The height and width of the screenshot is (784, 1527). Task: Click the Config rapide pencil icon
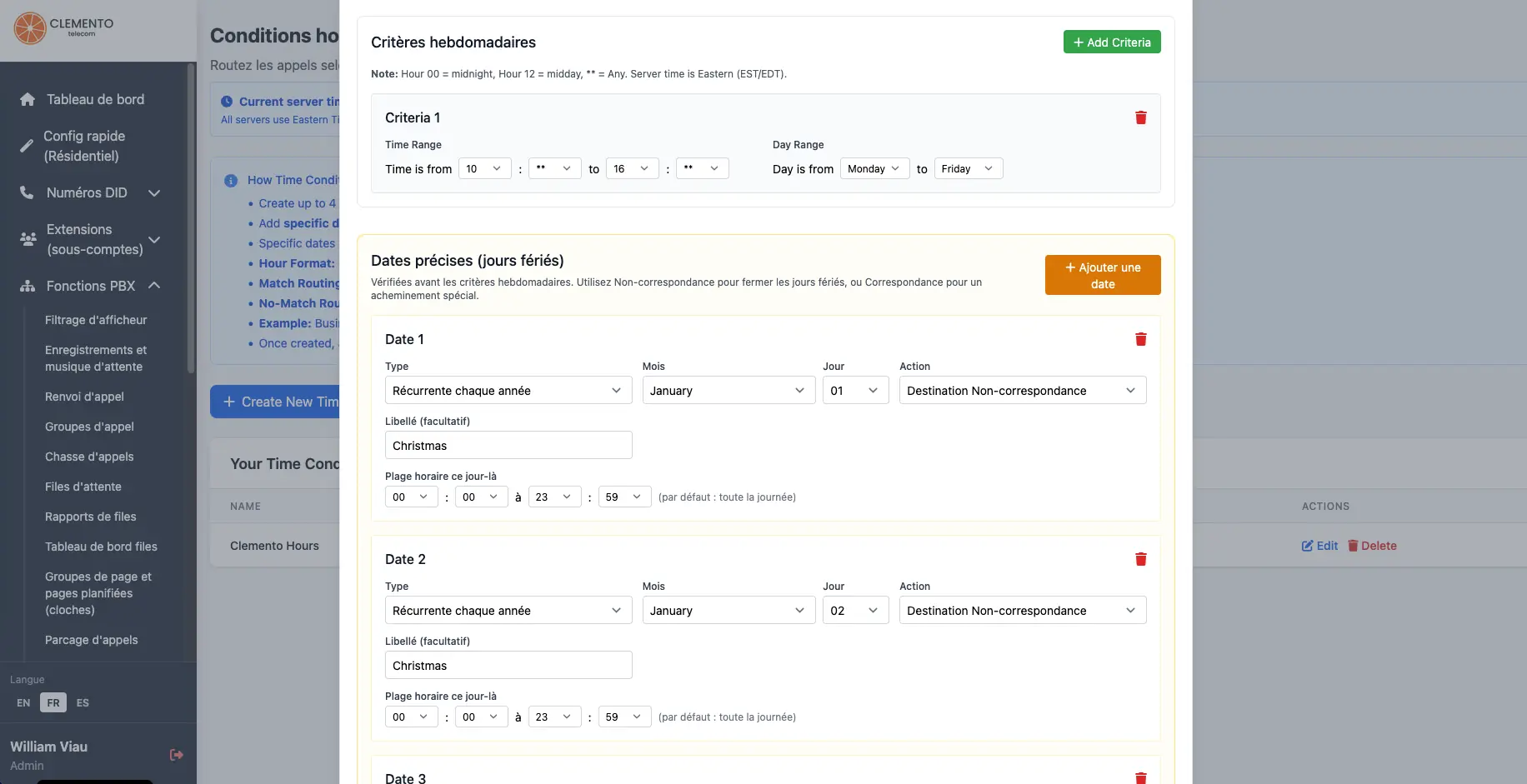coord(27,146)
